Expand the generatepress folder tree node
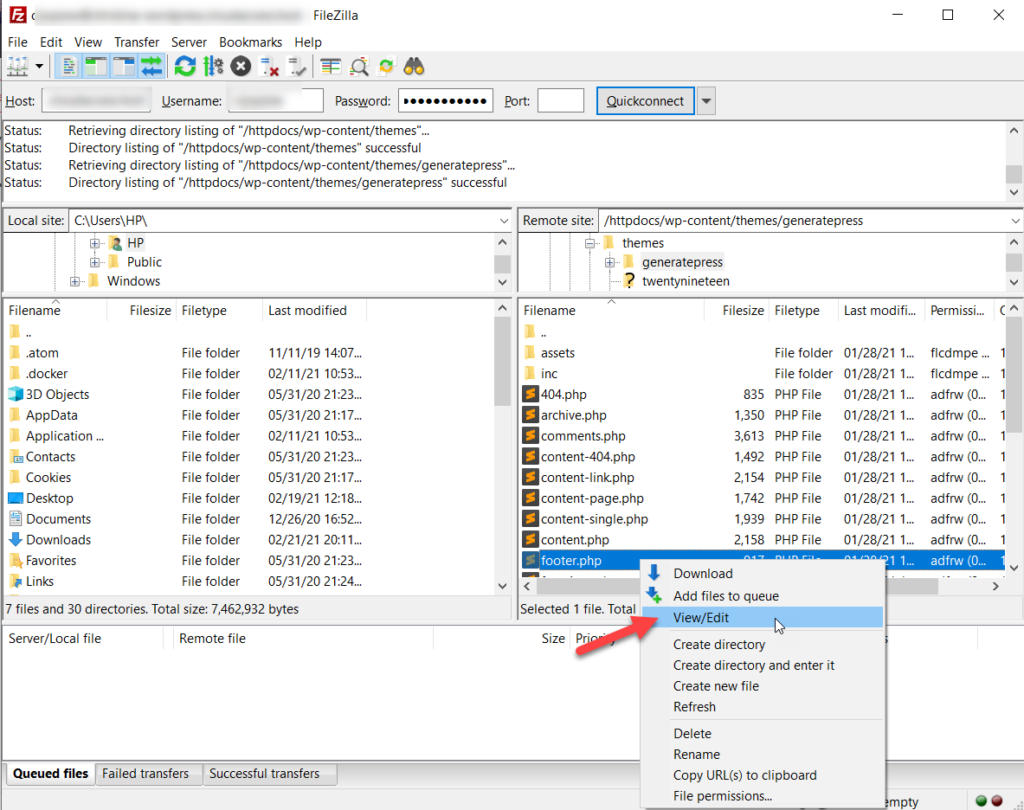This screenshot has width=1024, height=810. 610,262
